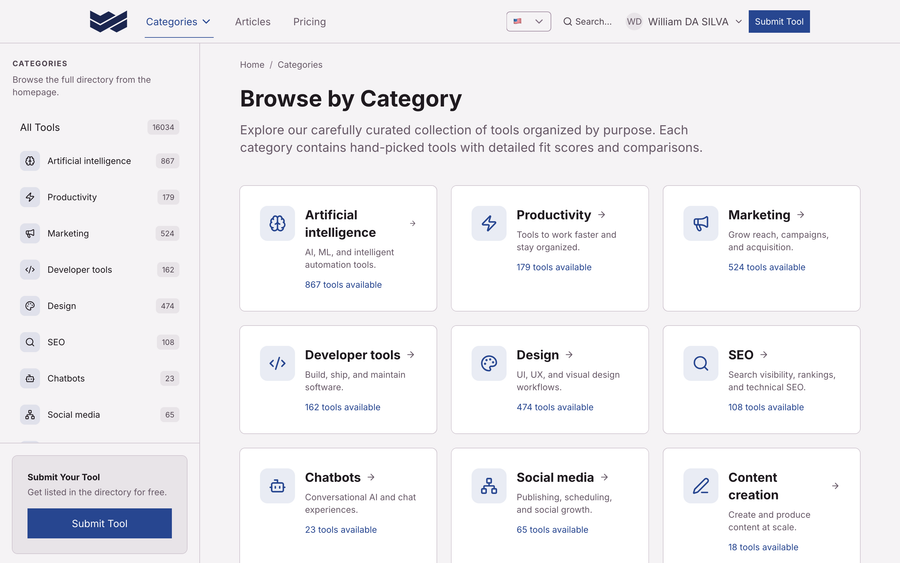The width and height of the screenshot is (900, 563).
Task: Click the Content creation card title
Action: pyautogui.click(x=753, y=486)
